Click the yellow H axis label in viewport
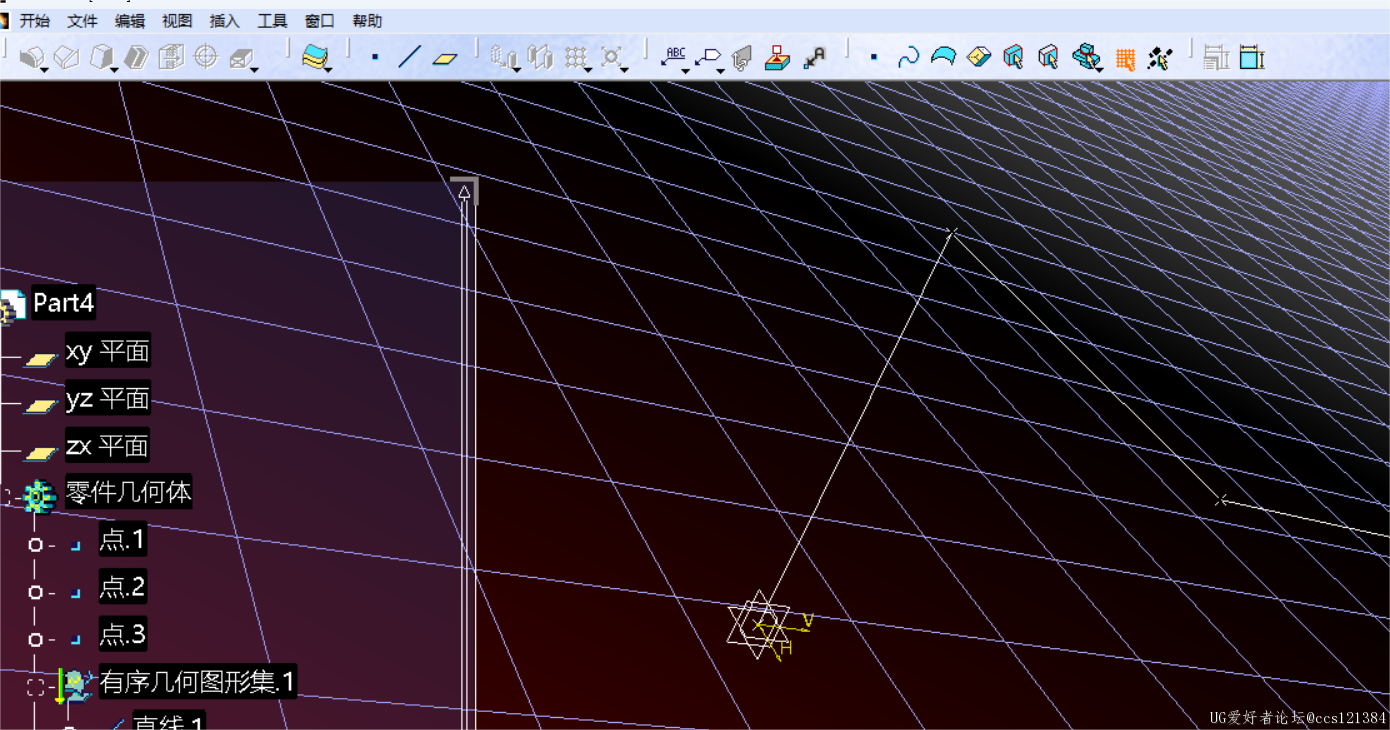The image size is (1390, 730). (786, 648)
